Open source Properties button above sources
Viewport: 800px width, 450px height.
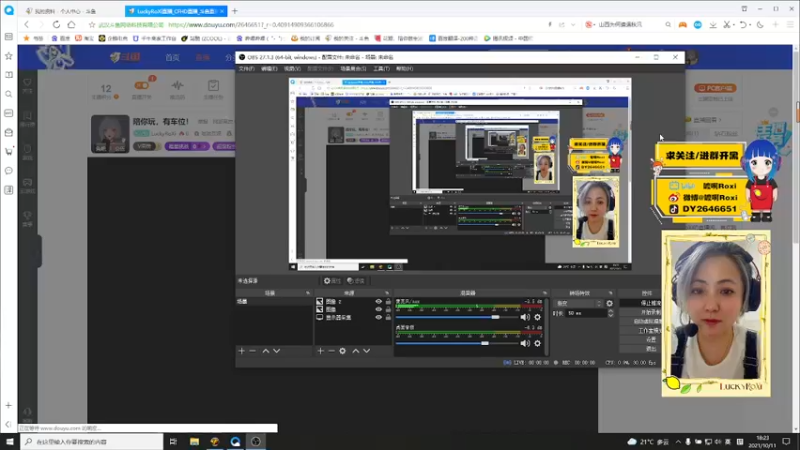point(332,281)
